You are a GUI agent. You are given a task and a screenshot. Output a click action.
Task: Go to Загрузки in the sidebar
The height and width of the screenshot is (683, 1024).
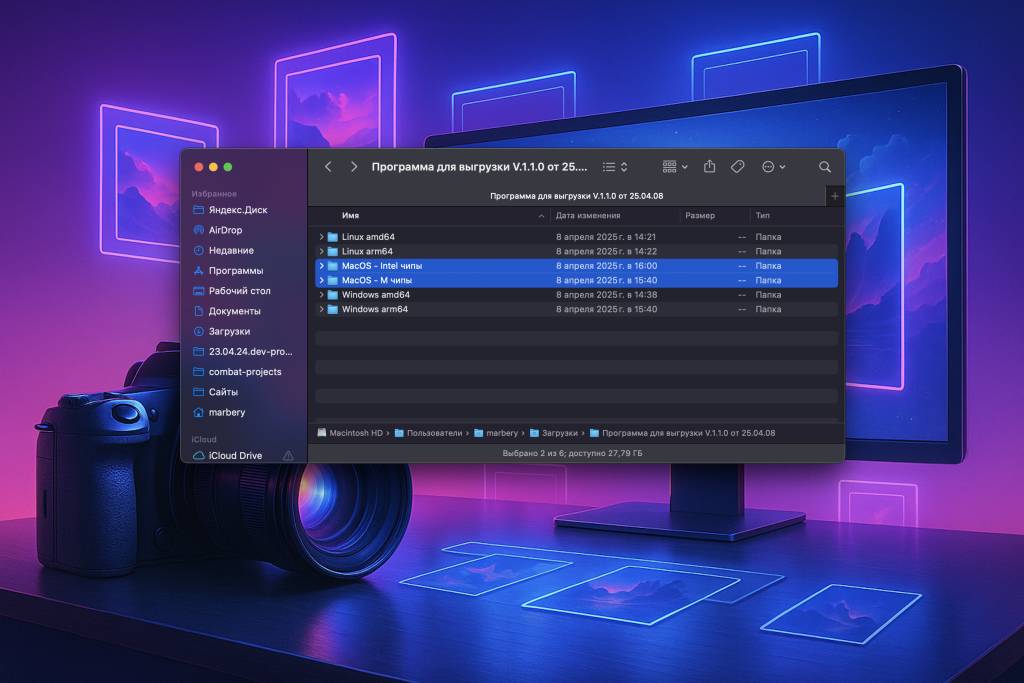pyautogui.click(x=229, y=331)
